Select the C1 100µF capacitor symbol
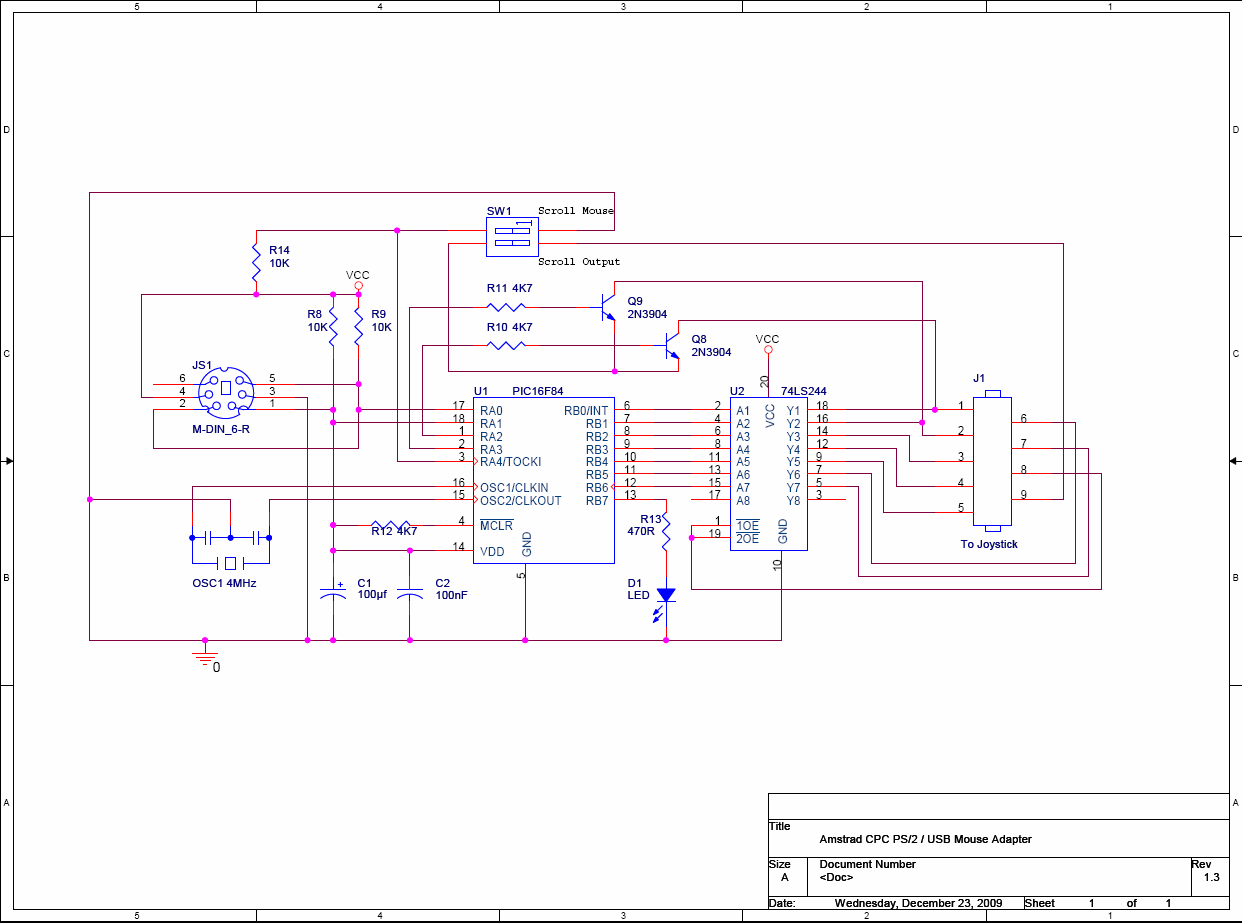The image size is (1244, 923). point(332,593)
